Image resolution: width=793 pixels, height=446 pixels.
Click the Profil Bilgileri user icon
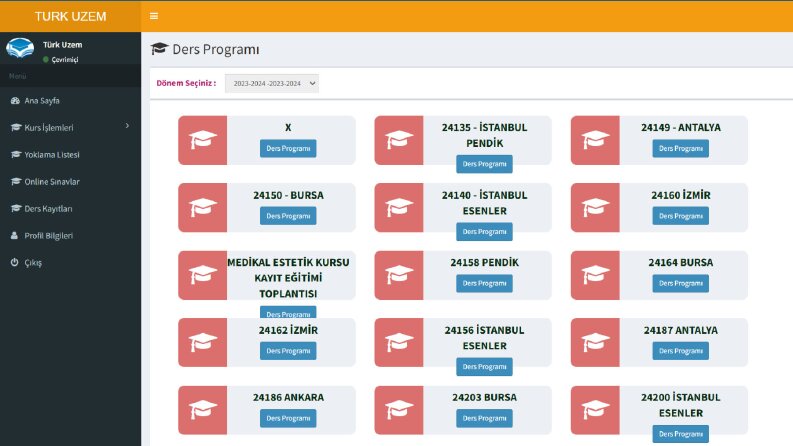(x=14, y=236)
